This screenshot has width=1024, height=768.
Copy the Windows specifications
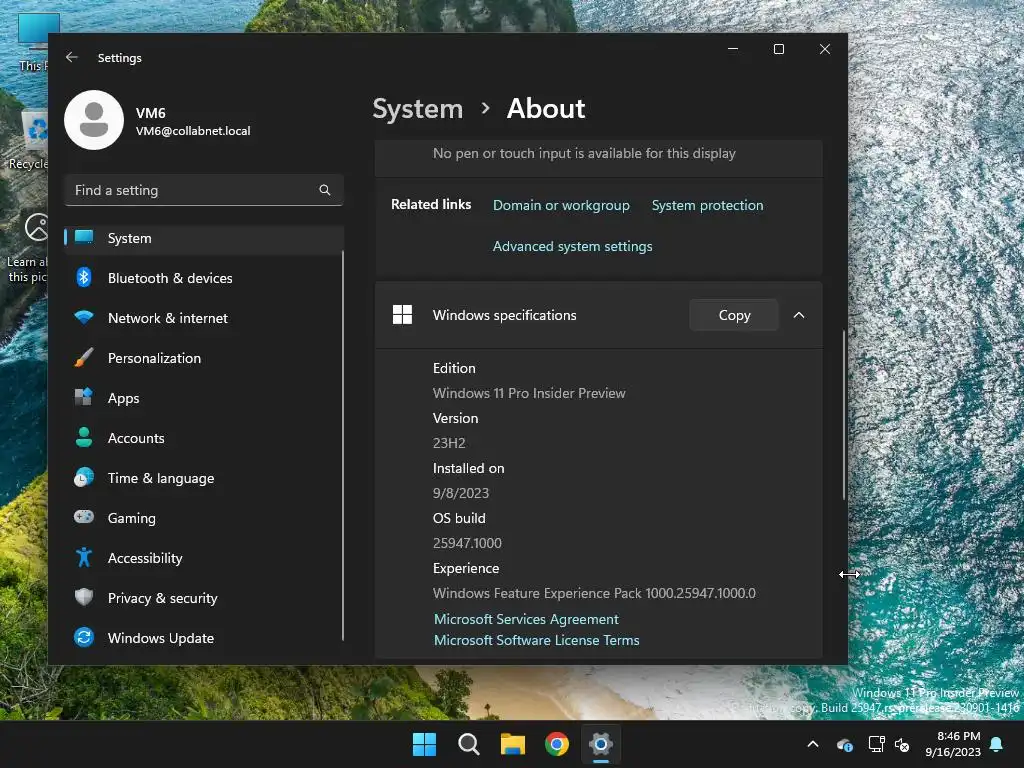[734, 315]
